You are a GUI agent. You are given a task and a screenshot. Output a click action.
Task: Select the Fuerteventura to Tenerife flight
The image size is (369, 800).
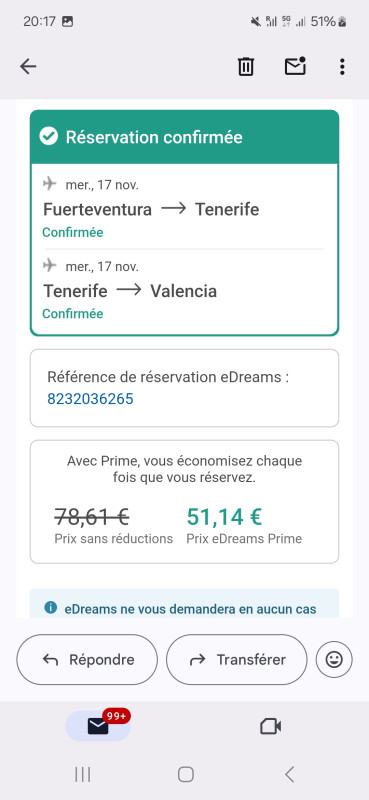click(184, 208)
